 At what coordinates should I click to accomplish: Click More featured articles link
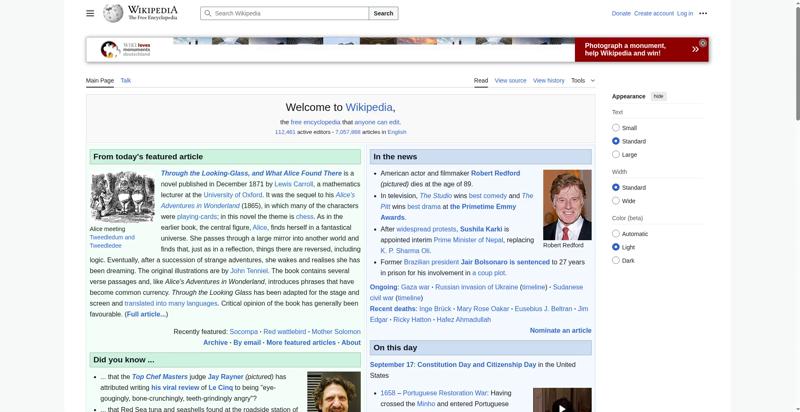[301, 343]
